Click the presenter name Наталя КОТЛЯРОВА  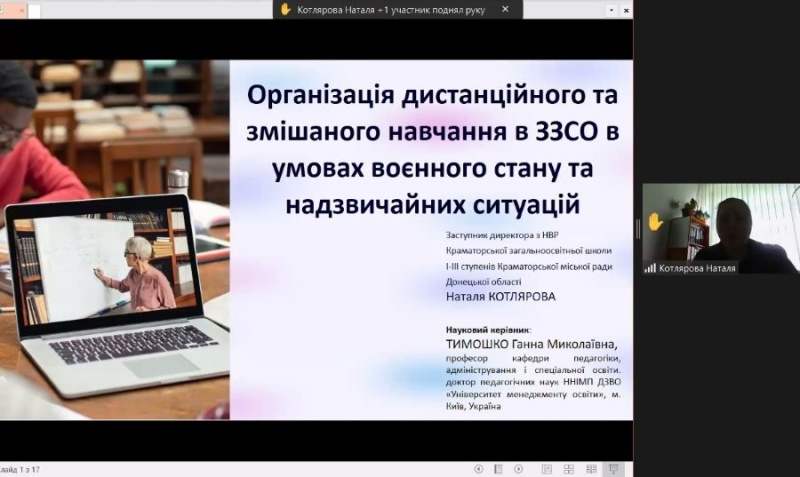tap(501, 297)
